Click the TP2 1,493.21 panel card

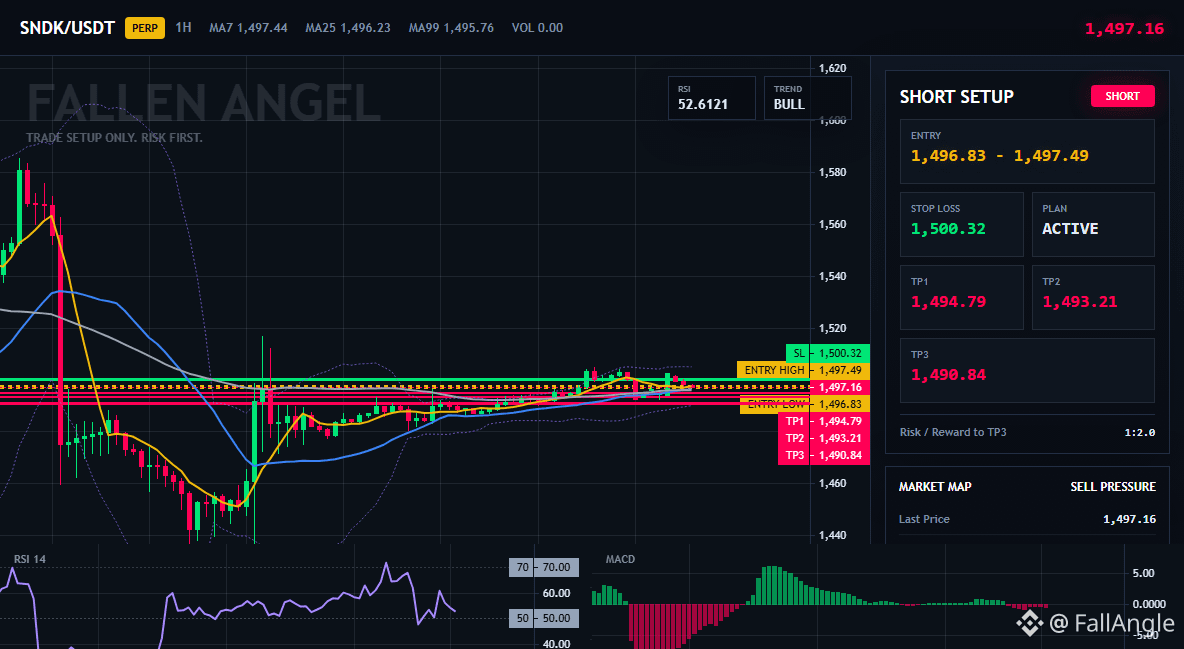[x=1093, y=297]
